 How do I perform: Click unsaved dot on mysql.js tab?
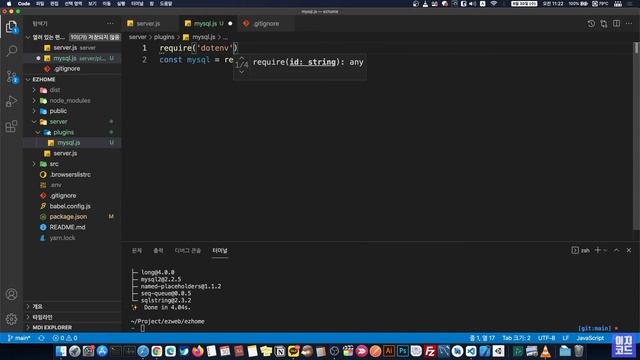pyautogui.click(x=230, y=24)
